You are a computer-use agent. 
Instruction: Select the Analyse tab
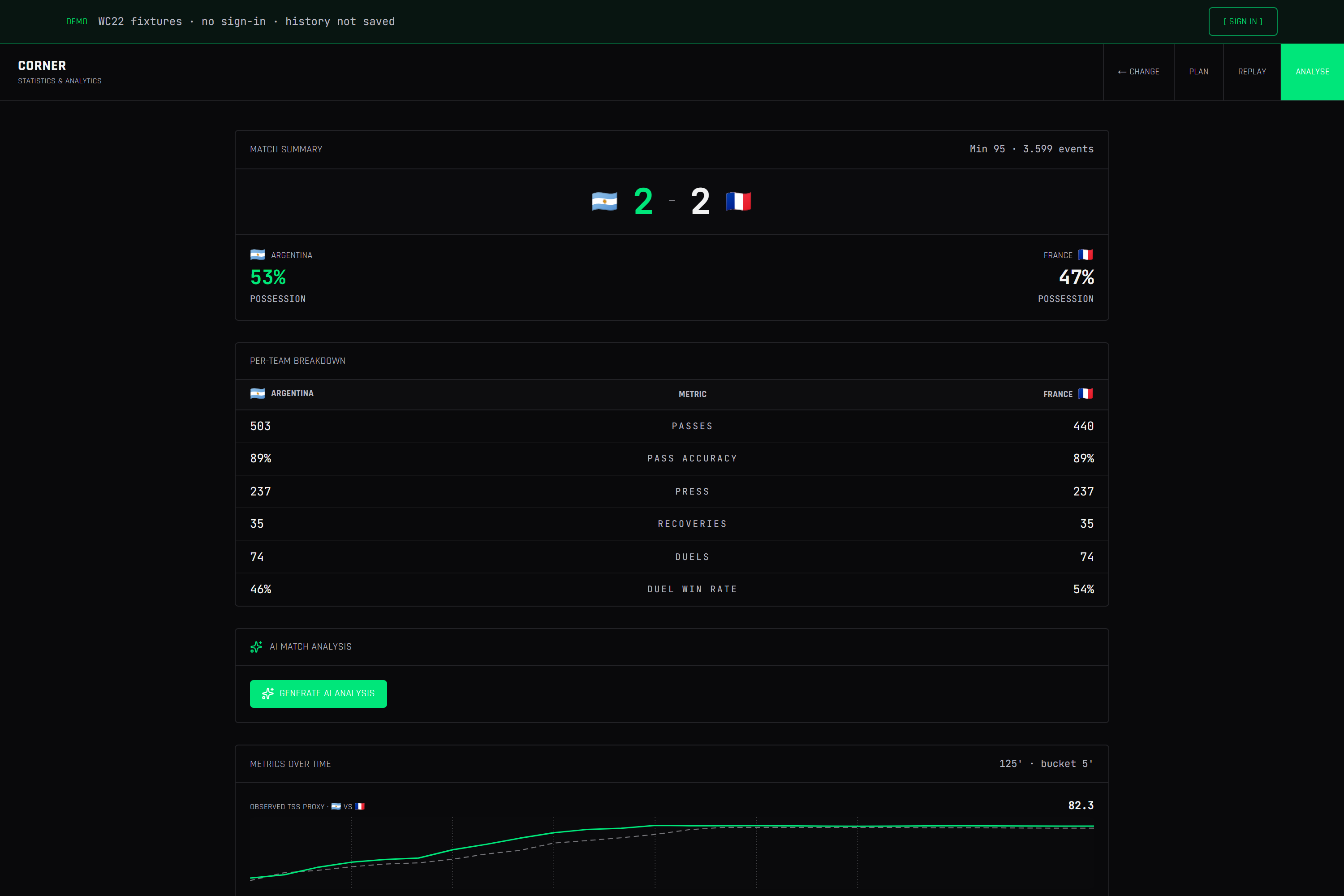click(1312, 72)
